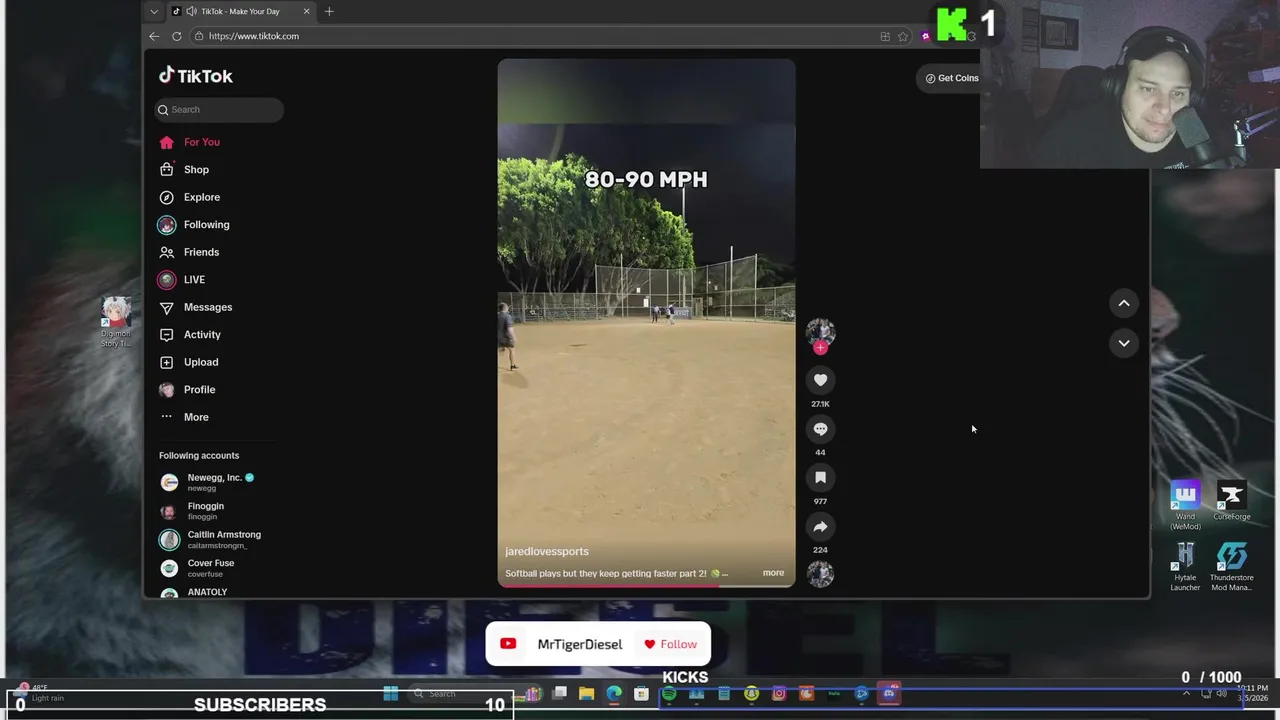The image size is (1280, 720).
Task: Share the video with arrow icon
Action: tap(820, 527)
